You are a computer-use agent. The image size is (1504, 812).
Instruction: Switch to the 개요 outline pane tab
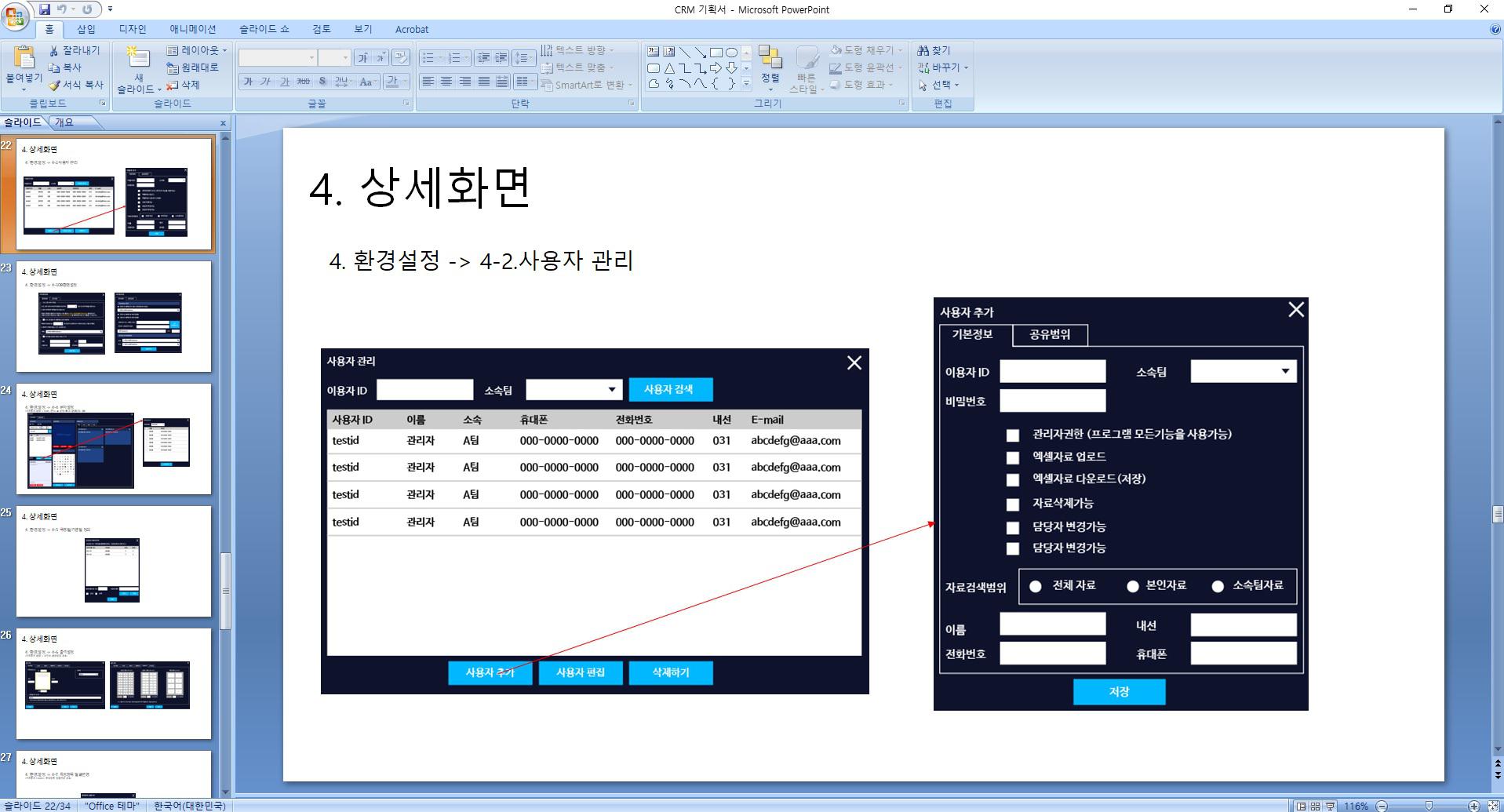[x=64, y=122]
